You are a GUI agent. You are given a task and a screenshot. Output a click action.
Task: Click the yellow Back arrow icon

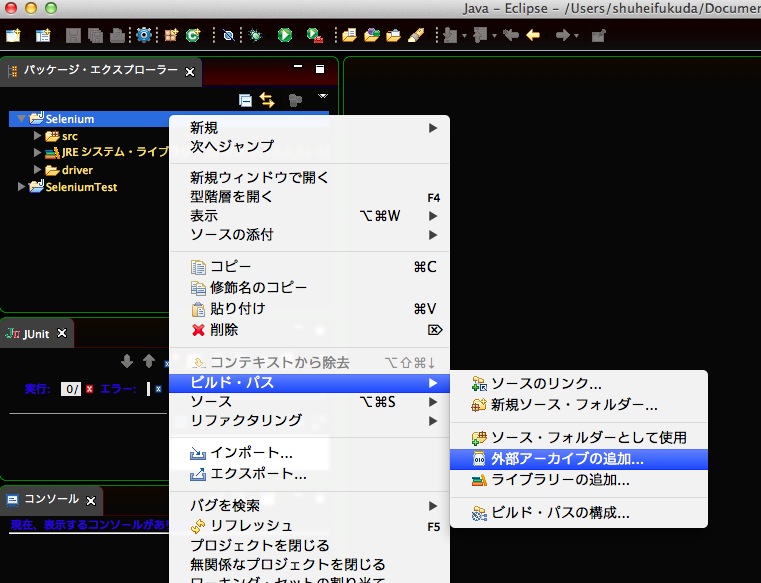pyautogui.click(x=533, y=35)
